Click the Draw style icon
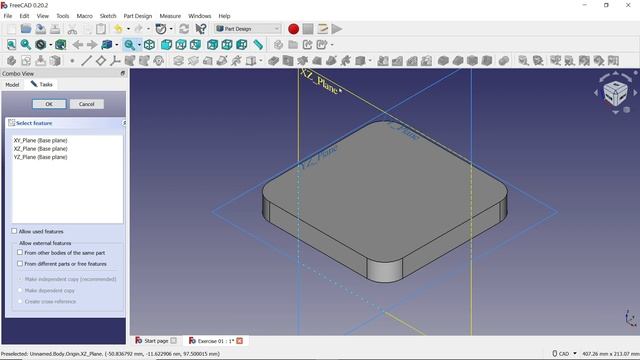The image size is (640, 360). point(40,44)
